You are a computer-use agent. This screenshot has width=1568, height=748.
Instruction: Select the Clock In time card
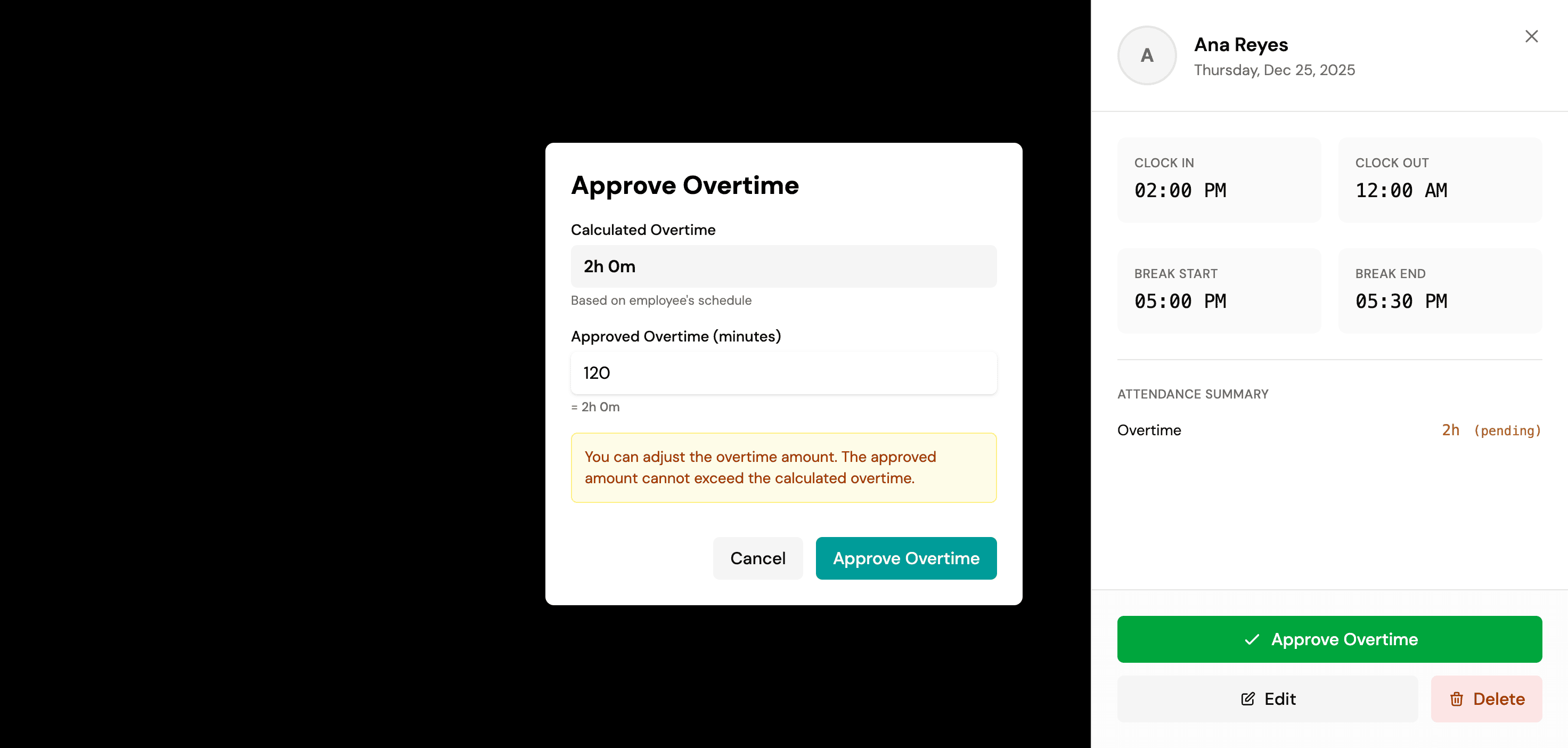click(1219, 179)
